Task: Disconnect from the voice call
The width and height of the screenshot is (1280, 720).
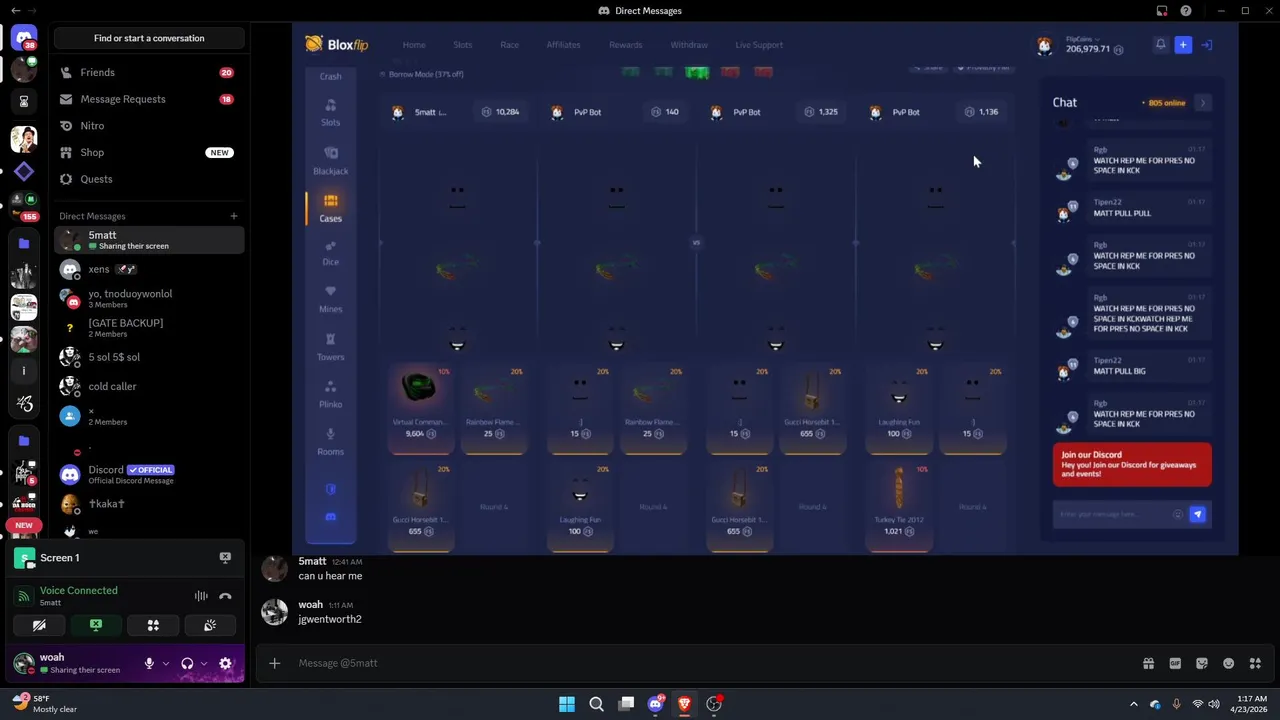Action: [x=225, y=596]
